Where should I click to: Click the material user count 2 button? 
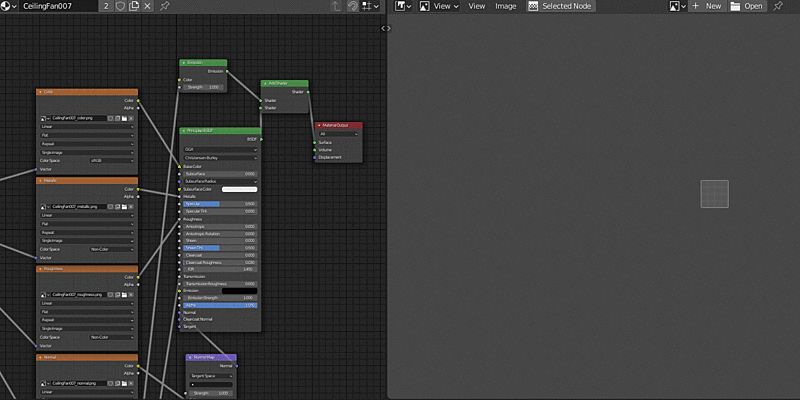106,6
